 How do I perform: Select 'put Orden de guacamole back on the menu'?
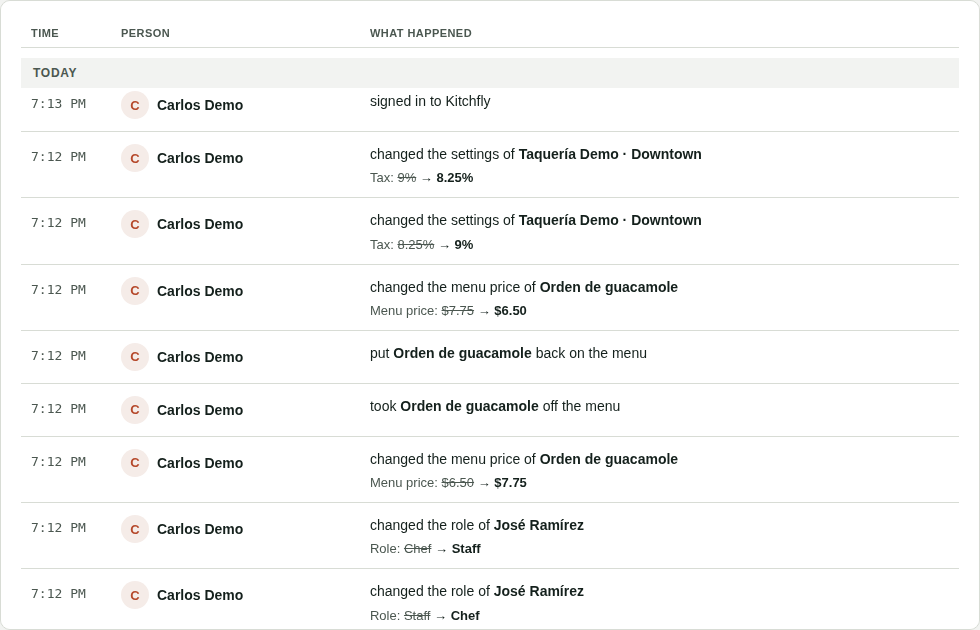coord(508,353)
